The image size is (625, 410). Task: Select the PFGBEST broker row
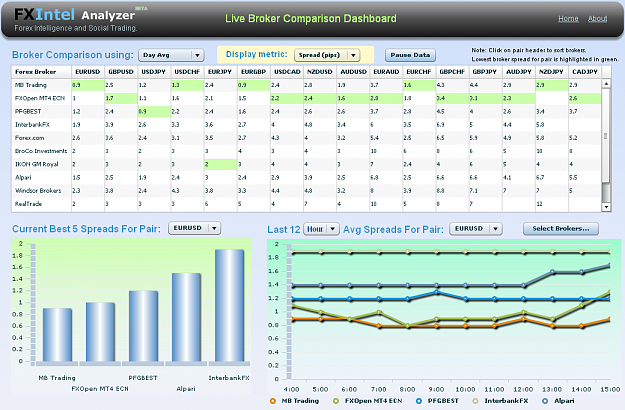click(x=306, y=111)
